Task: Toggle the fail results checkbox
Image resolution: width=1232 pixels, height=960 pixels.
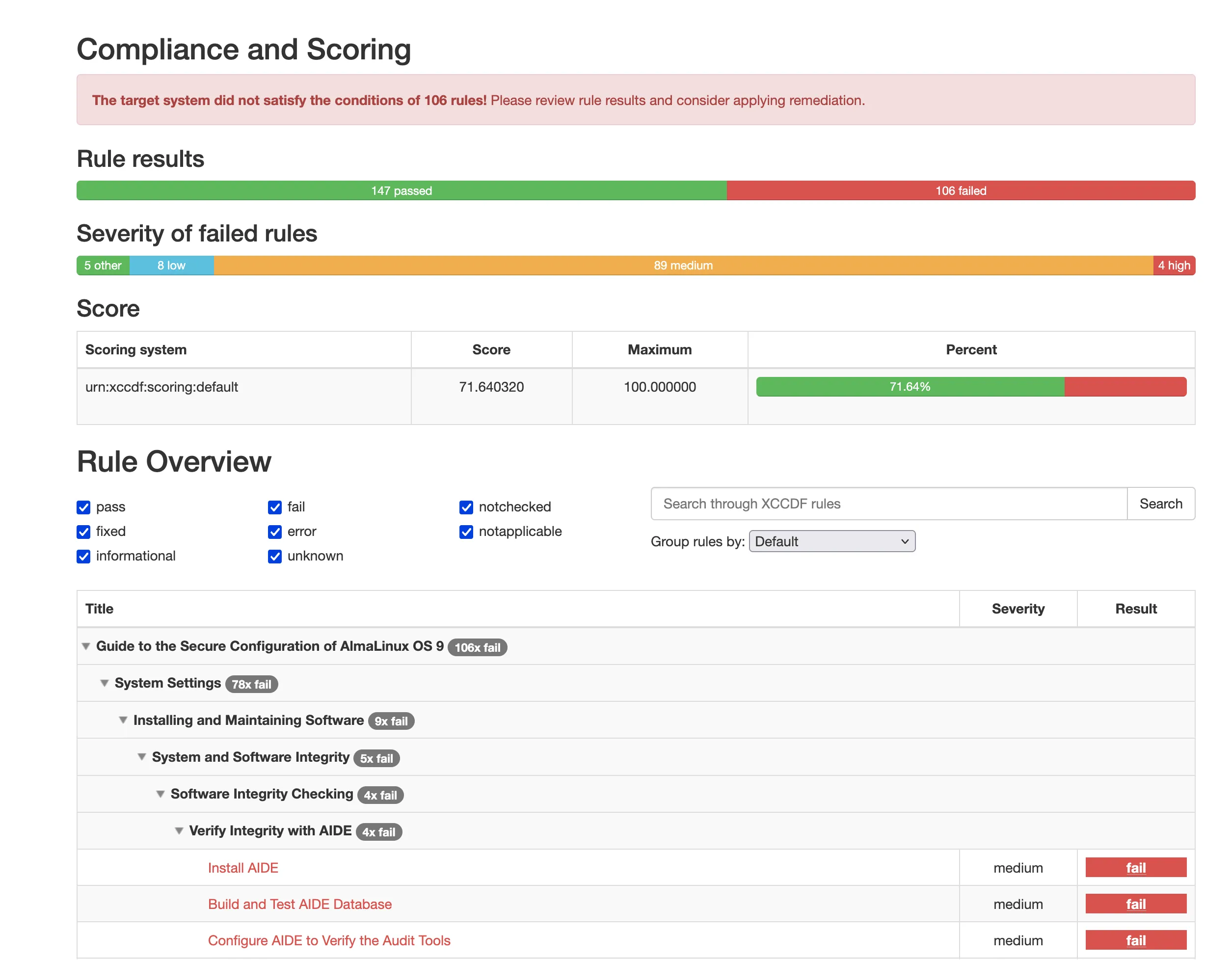Action: click(x=275, y=507)
